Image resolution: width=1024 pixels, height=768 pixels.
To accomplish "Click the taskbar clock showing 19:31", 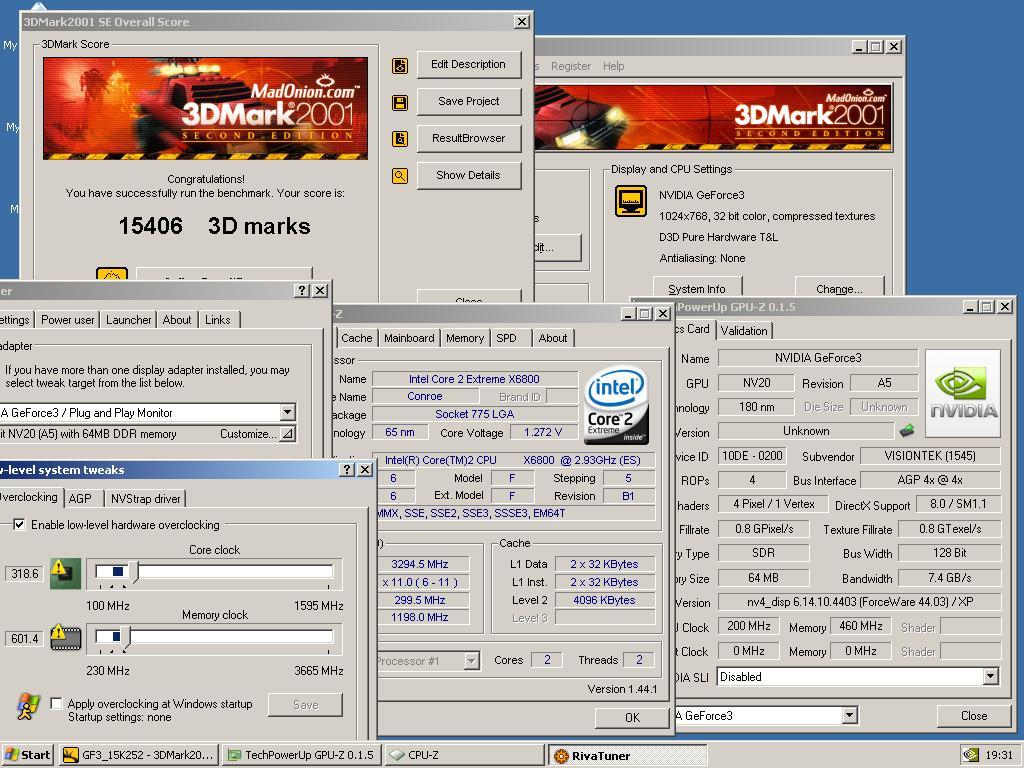I will tap(999, 755).
